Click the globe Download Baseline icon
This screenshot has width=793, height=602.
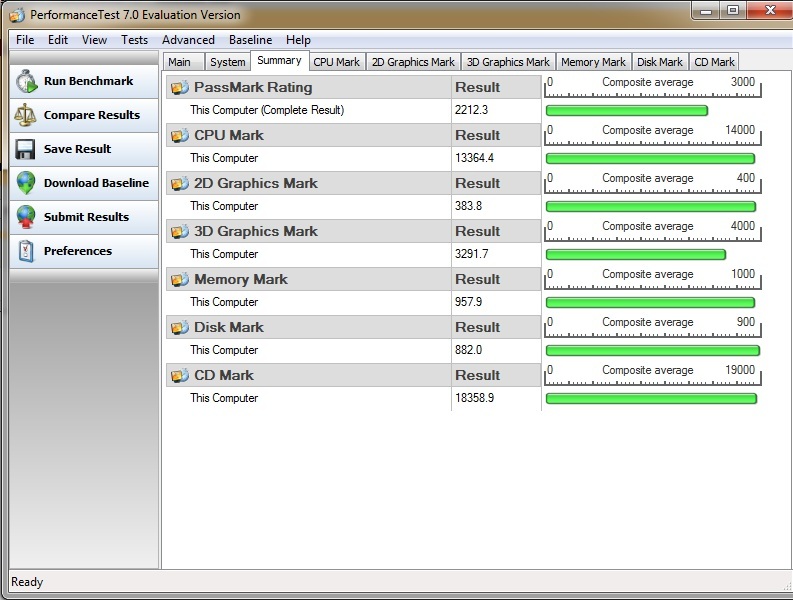click(x=25, y=183)
